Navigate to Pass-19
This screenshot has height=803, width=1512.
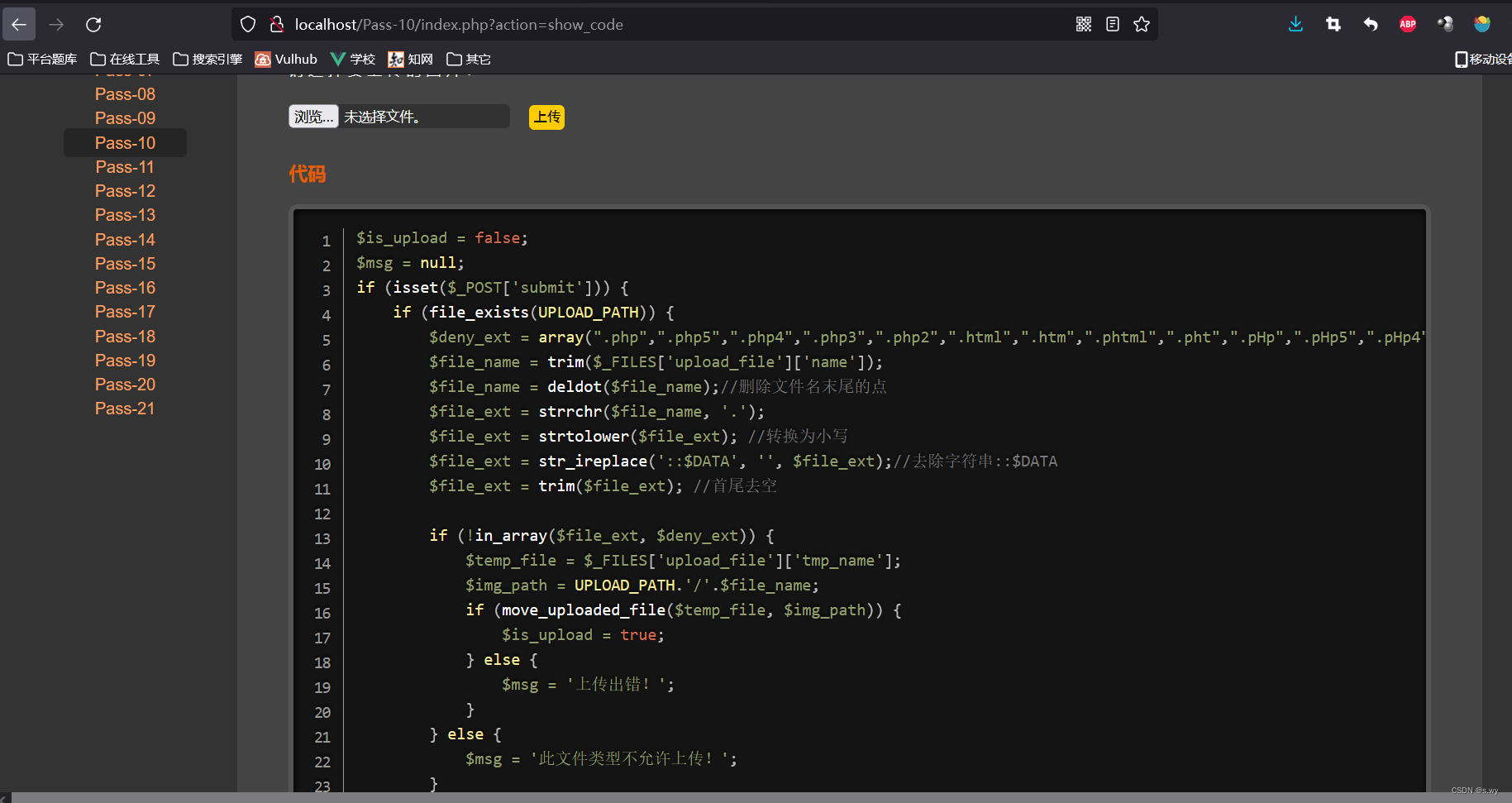pos(125,361)
